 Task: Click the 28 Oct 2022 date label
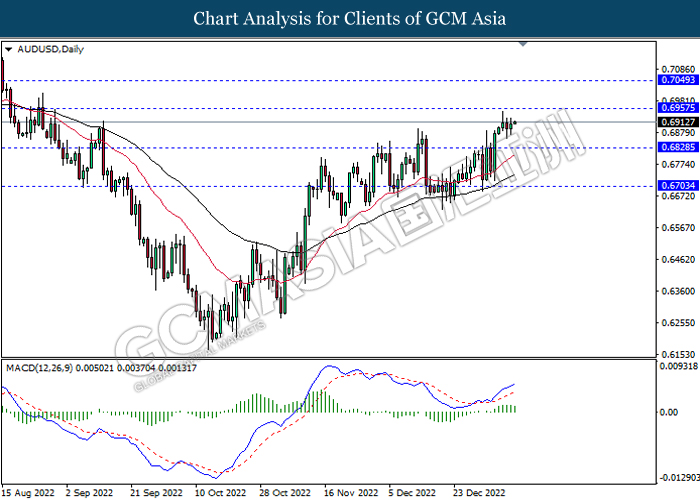click(x=285, y=493)
